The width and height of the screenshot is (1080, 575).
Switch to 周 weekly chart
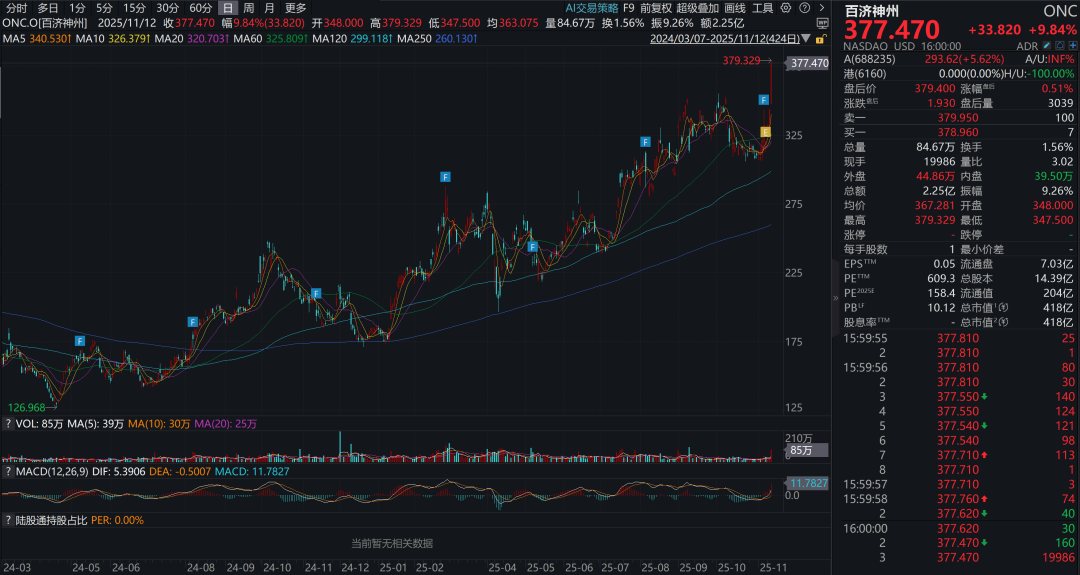(249, 8)
